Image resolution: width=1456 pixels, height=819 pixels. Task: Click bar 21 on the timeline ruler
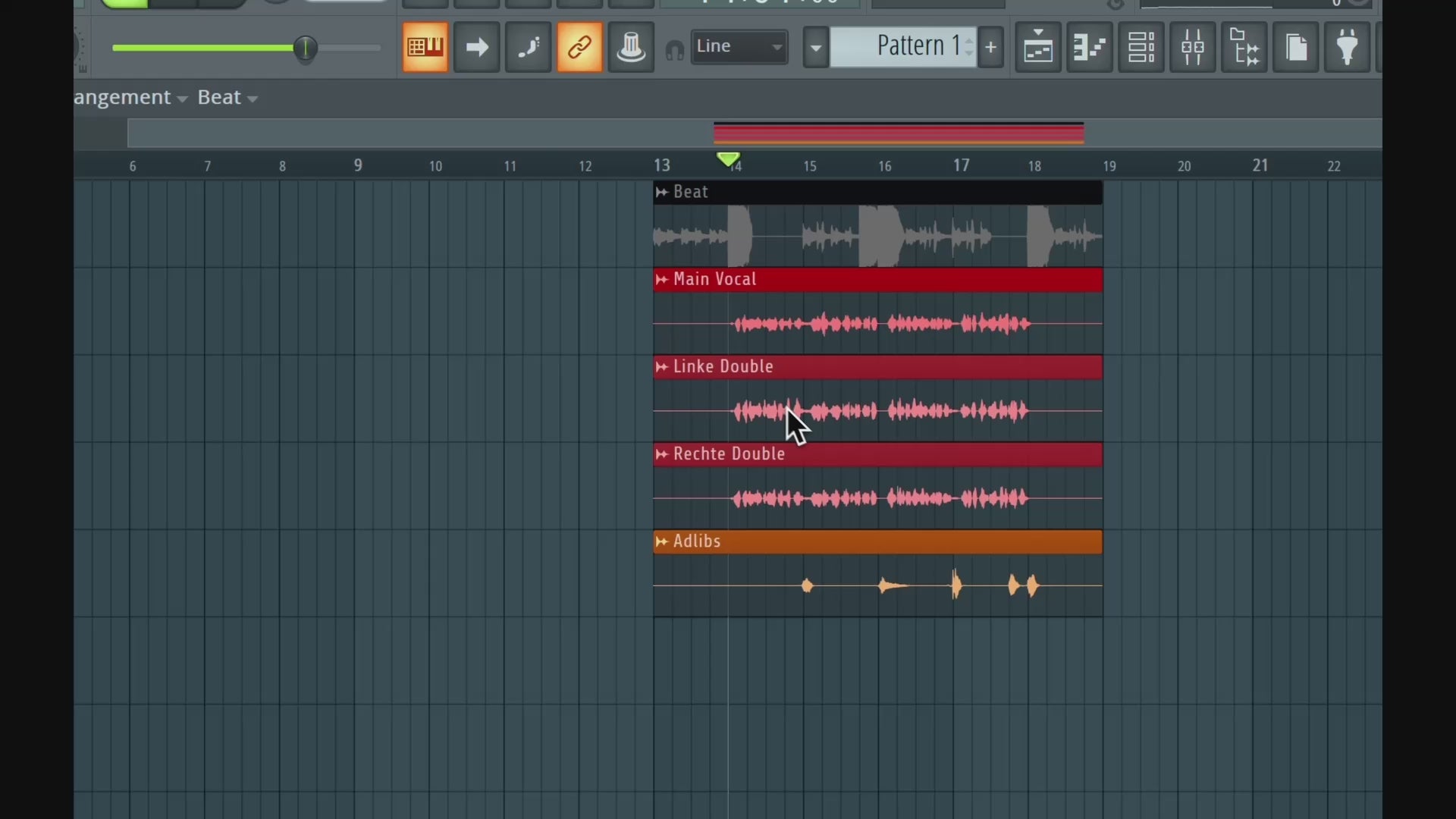1260,165
